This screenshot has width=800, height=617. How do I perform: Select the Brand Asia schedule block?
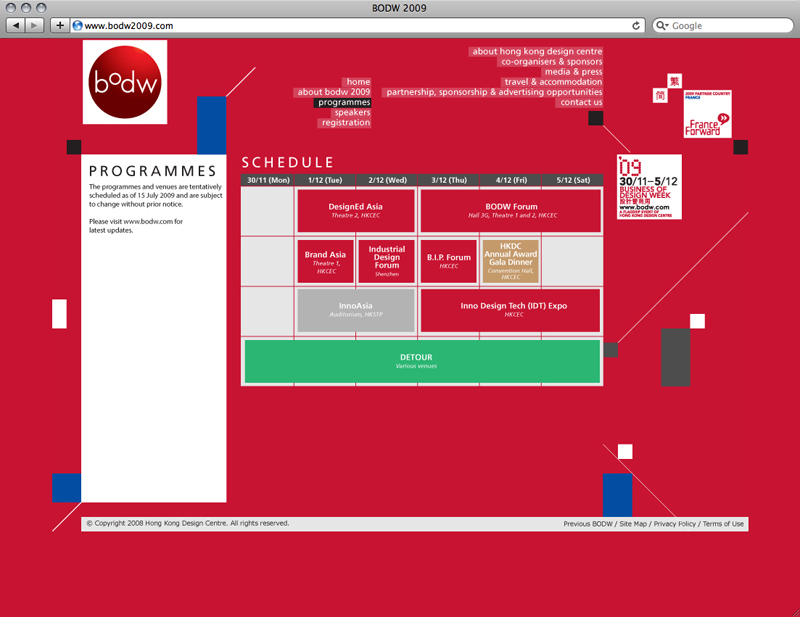pos(326,261)
